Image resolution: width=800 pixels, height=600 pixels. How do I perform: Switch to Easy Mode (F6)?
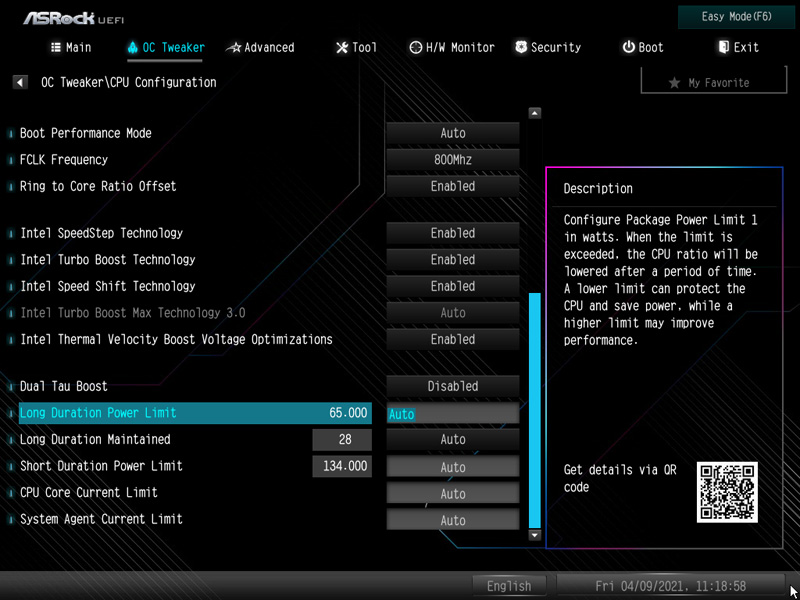click(x=736, y=17)
